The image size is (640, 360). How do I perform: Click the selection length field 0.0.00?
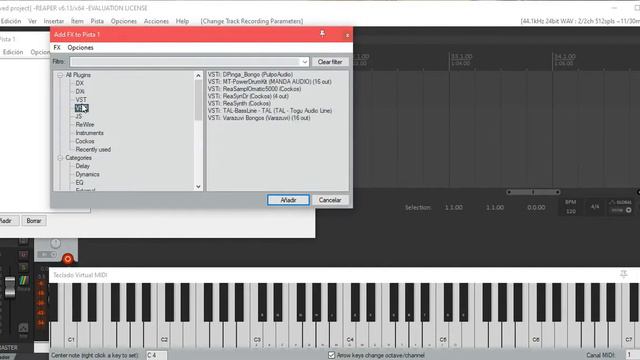coord(536,207)
